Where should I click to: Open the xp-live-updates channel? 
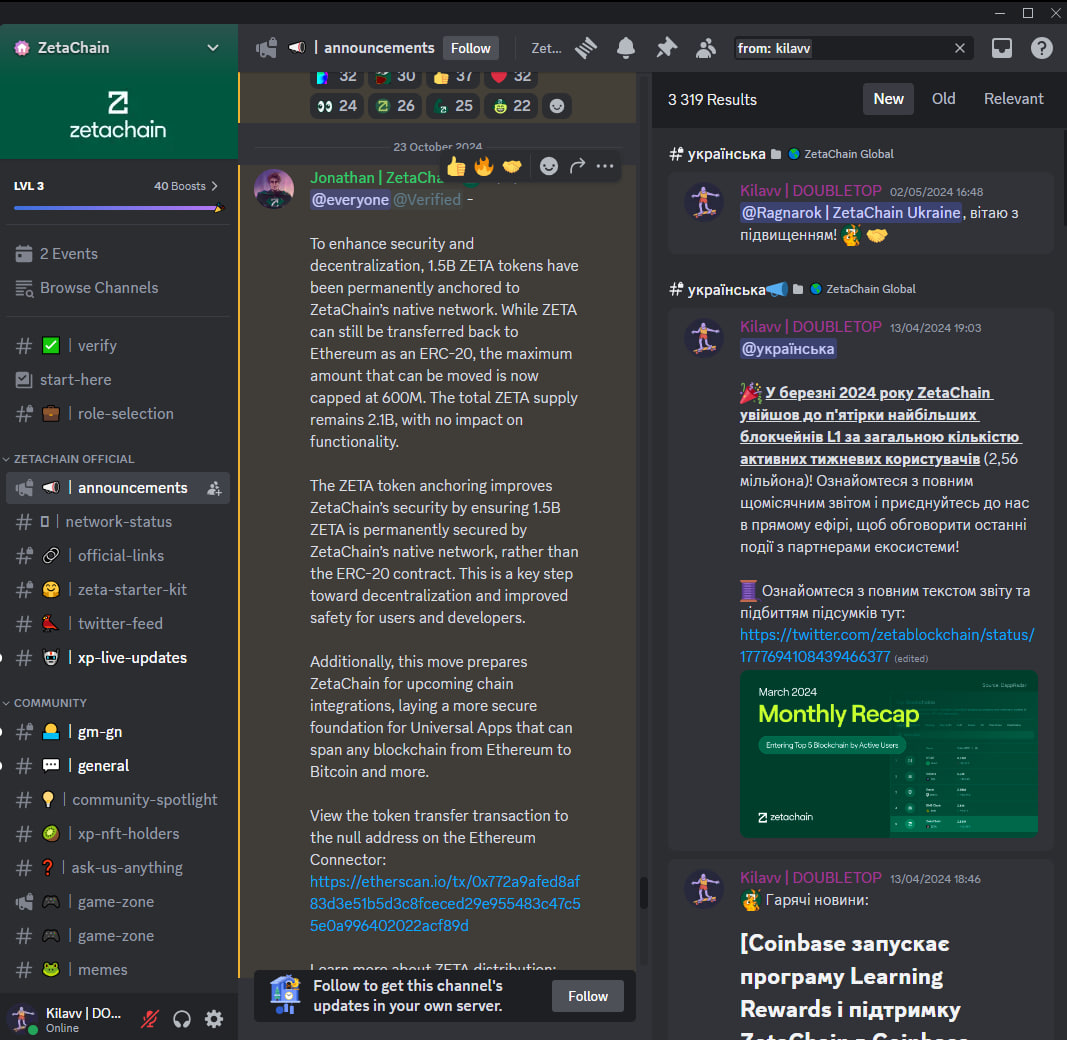pos(118,658)
